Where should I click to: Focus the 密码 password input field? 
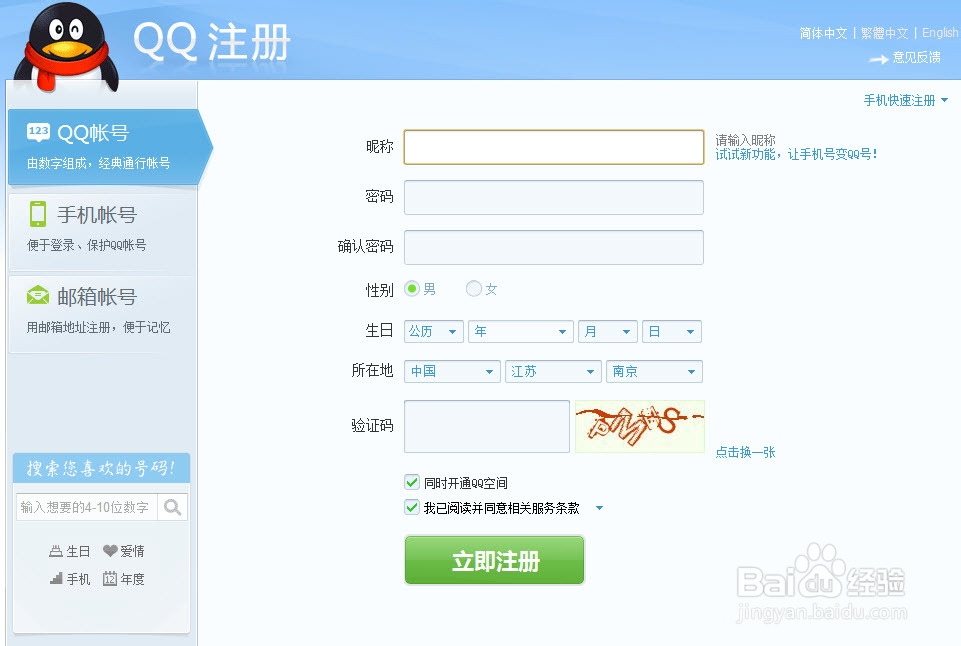[554, 197]
